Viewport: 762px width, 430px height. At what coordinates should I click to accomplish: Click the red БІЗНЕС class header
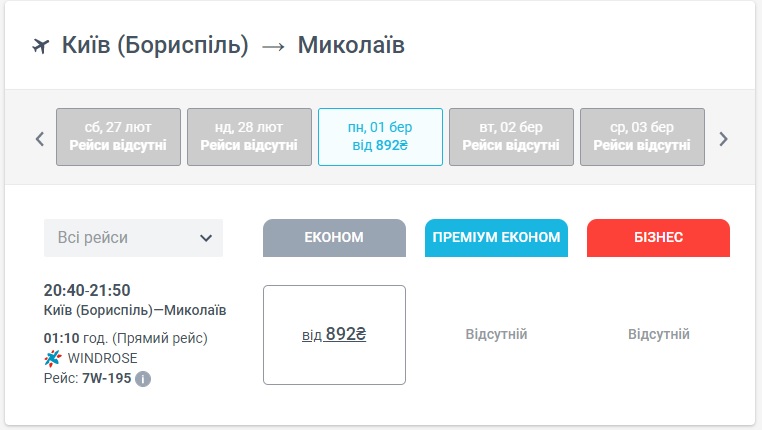[658, 238]
